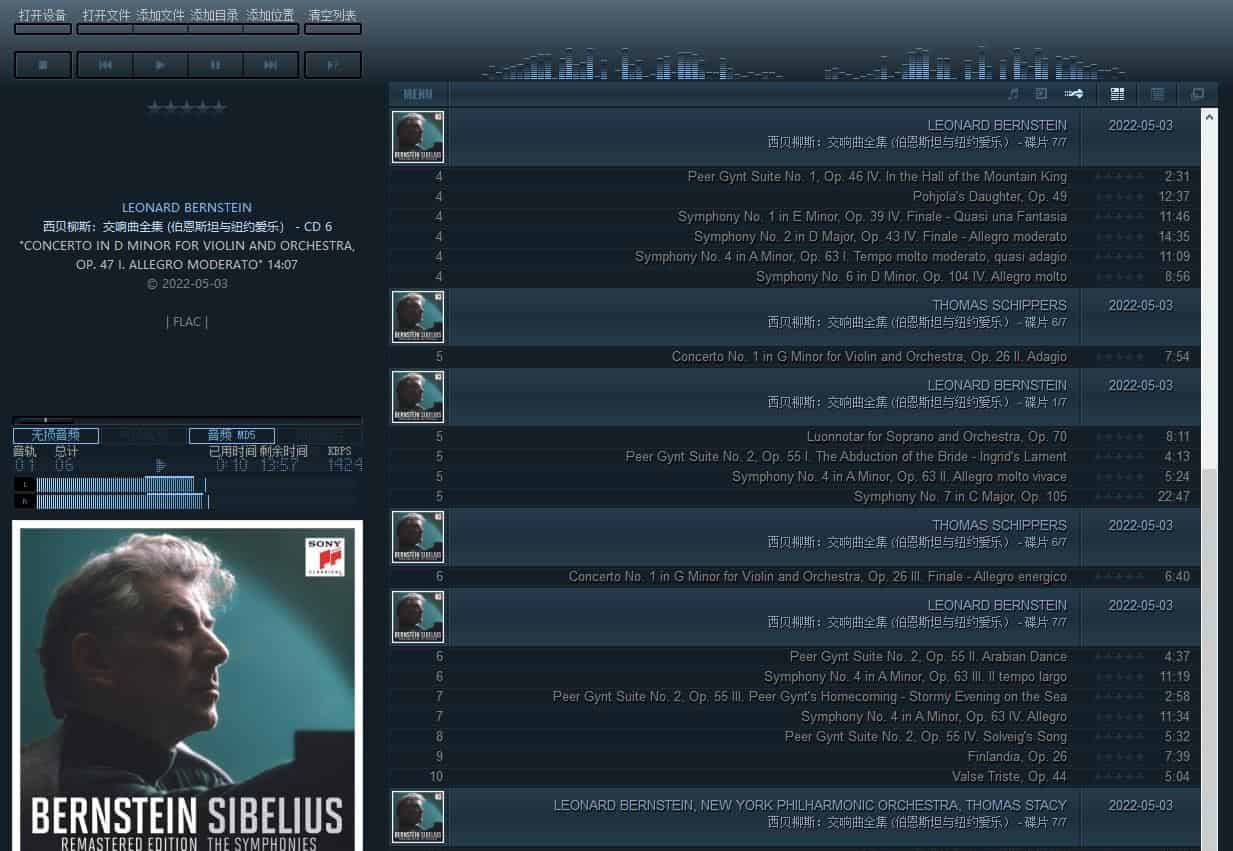
Task: Click rating stars on the 'Pohjola's Daughter' row
Action: click(x=1119, y=197)
